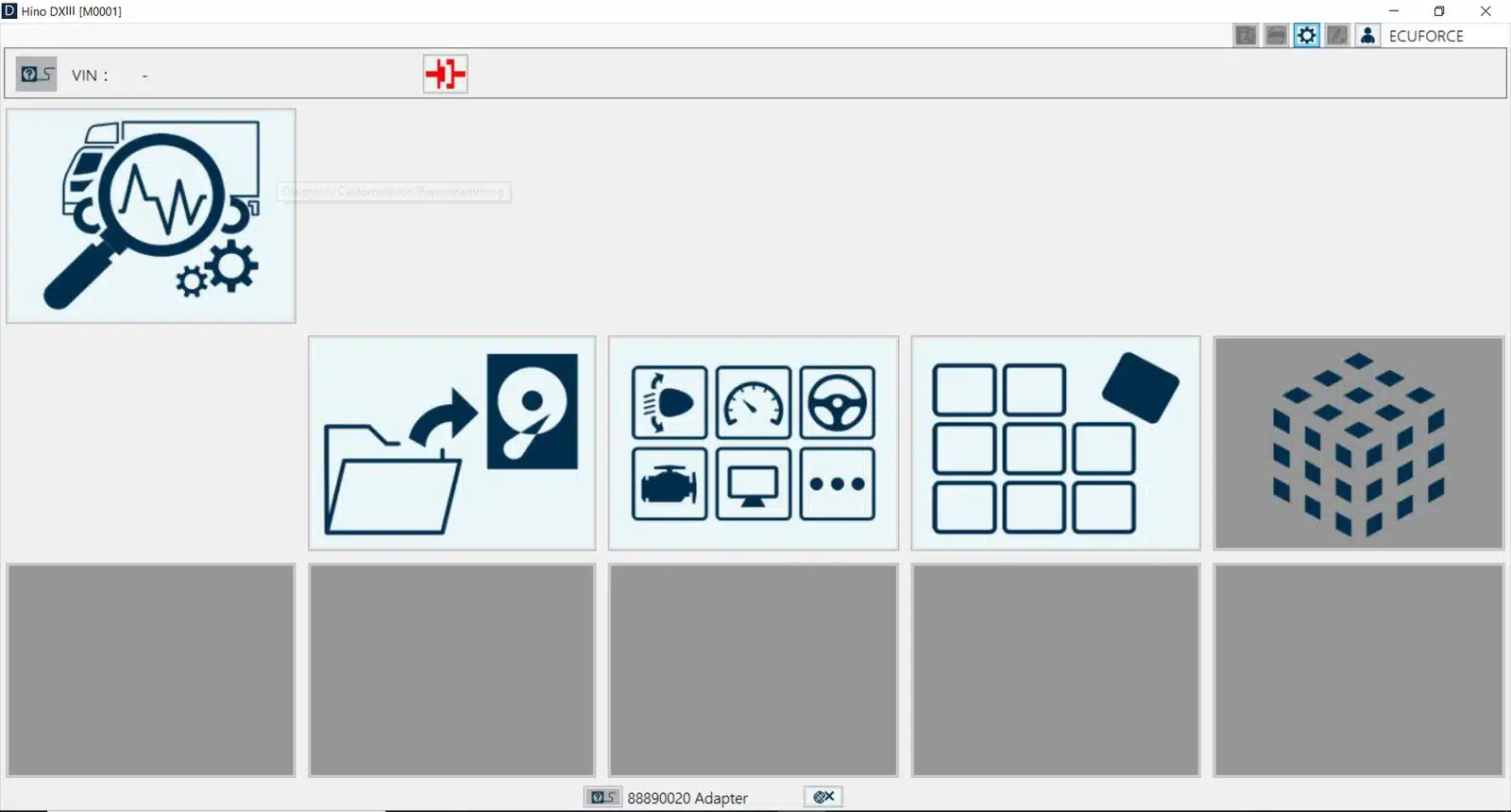Image resolution: width=1511 pixels, height=812 pixels.
Task: Select the last empty gray tile in bottom row
Action: 1358,670
